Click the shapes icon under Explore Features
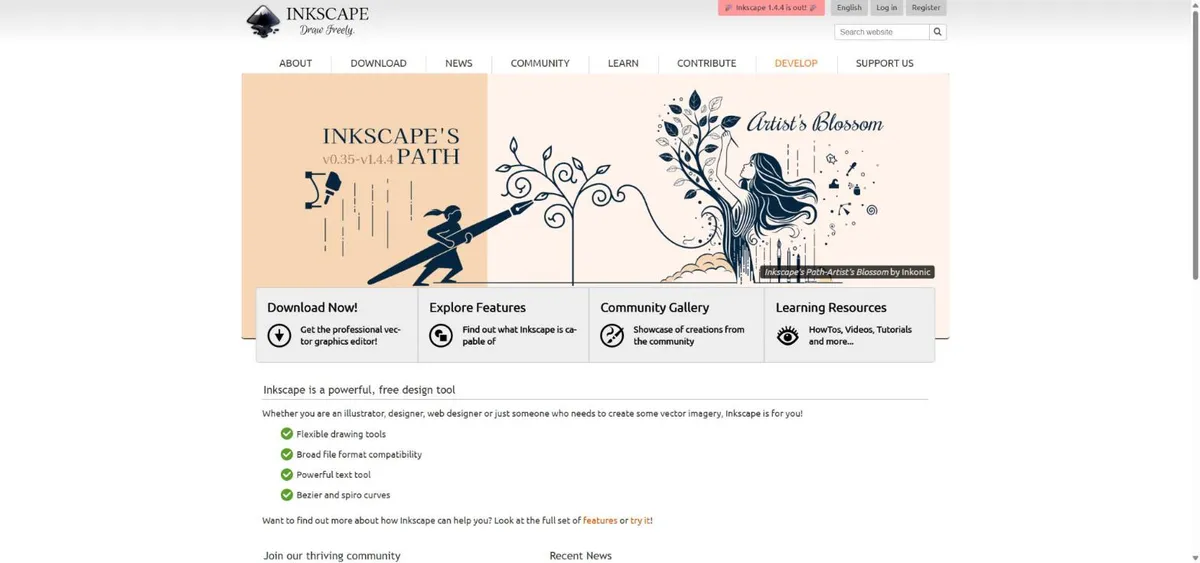1200x563 pixels. coord(441,336)
